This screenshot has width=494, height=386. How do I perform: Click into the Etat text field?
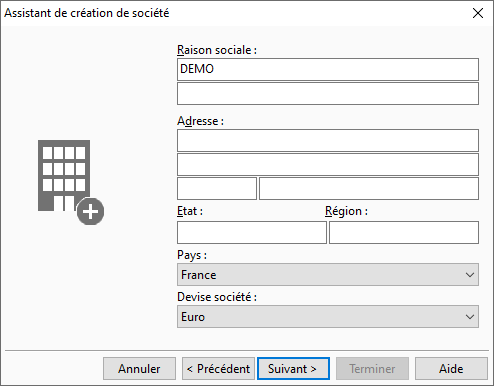(x=252, y=232)
